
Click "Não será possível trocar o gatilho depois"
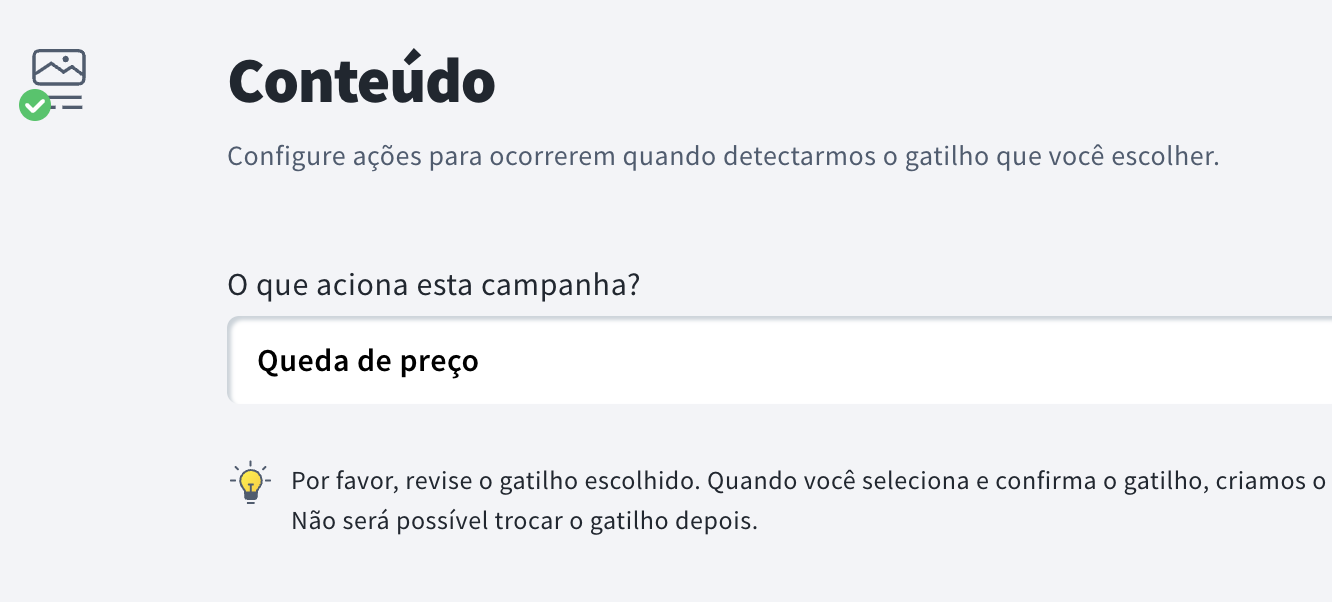tap(524, 522)
